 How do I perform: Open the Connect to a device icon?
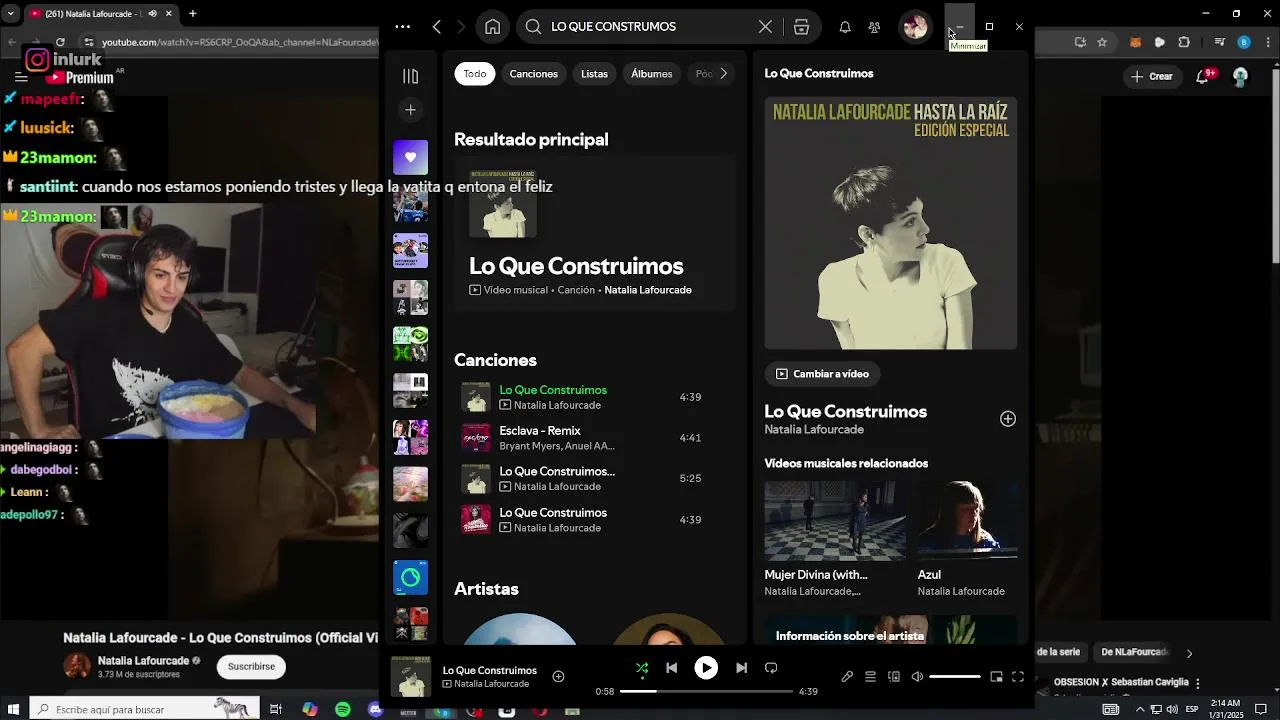click(x=894, y=677)
